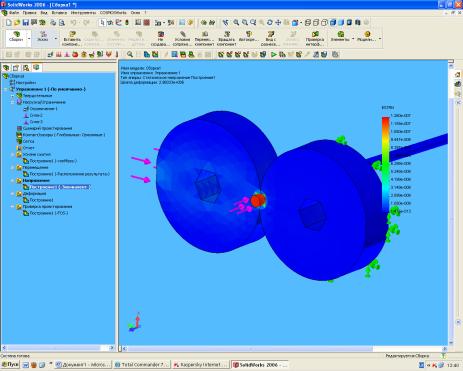
Task: Click the magnifier icon in the COSMOSWorks toolbar
Action: [x=130, y=54]
